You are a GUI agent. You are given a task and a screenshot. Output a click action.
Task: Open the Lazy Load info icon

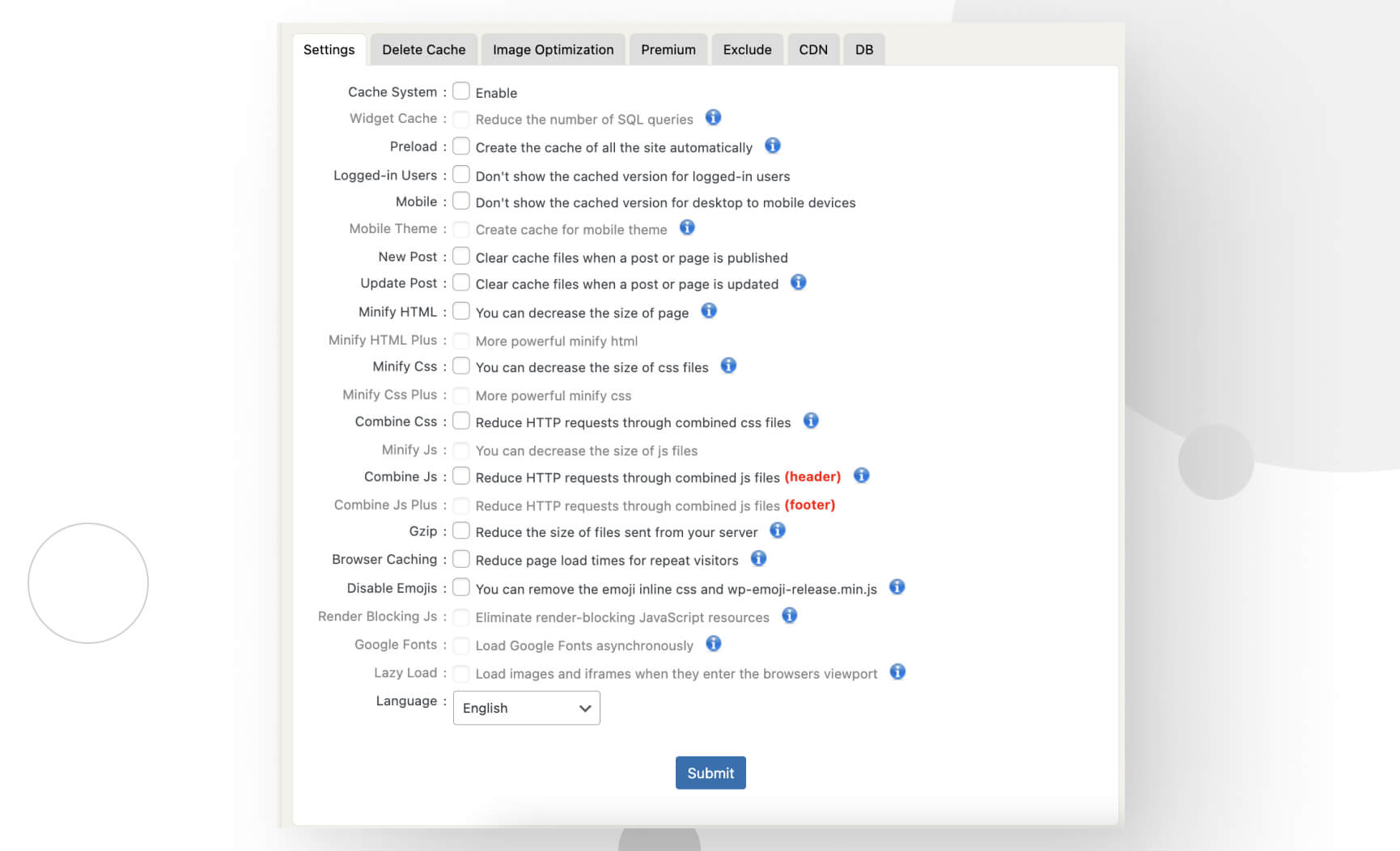(897, 671)
